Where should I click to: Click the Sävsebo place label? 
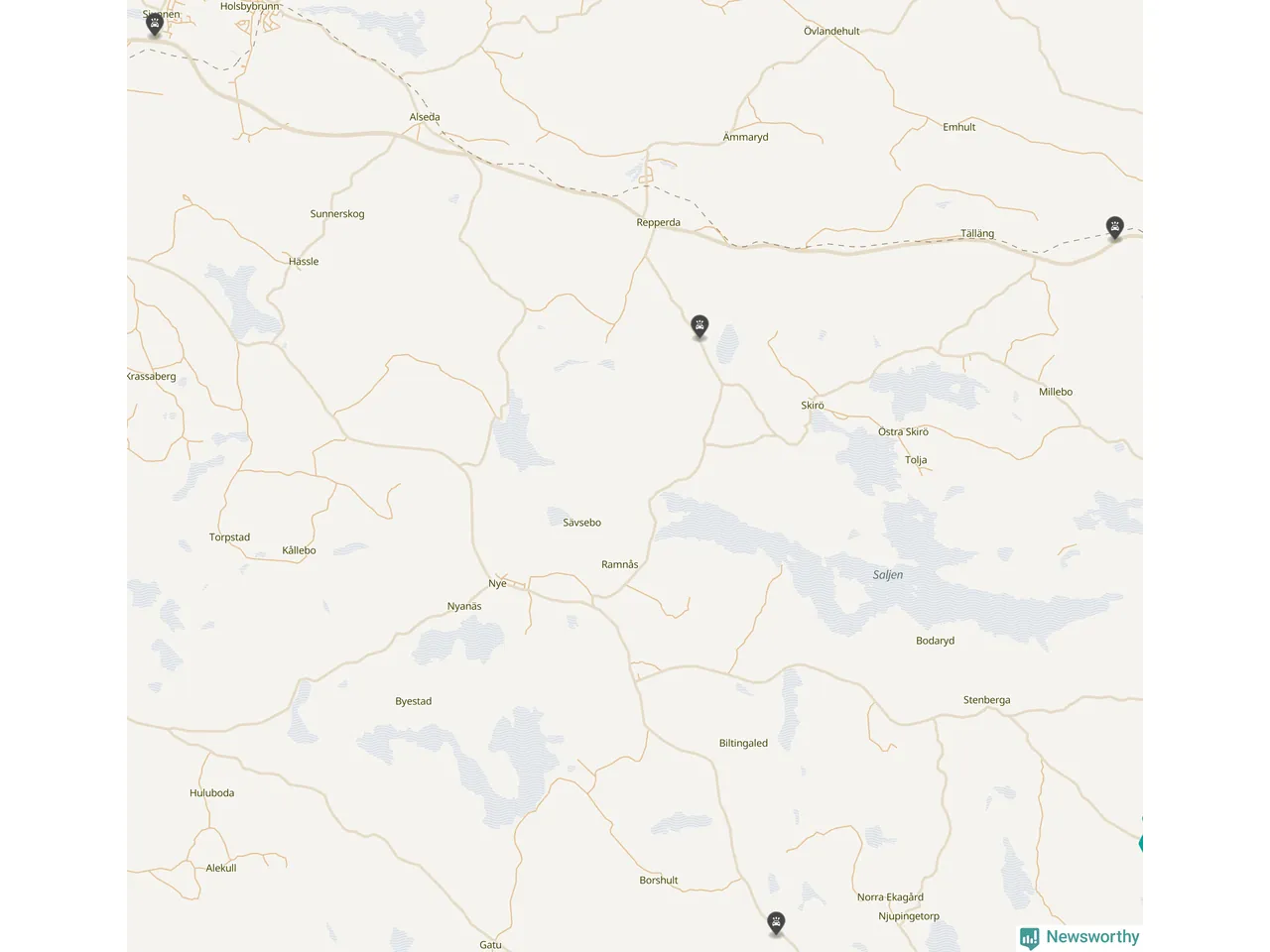(581, 523)
